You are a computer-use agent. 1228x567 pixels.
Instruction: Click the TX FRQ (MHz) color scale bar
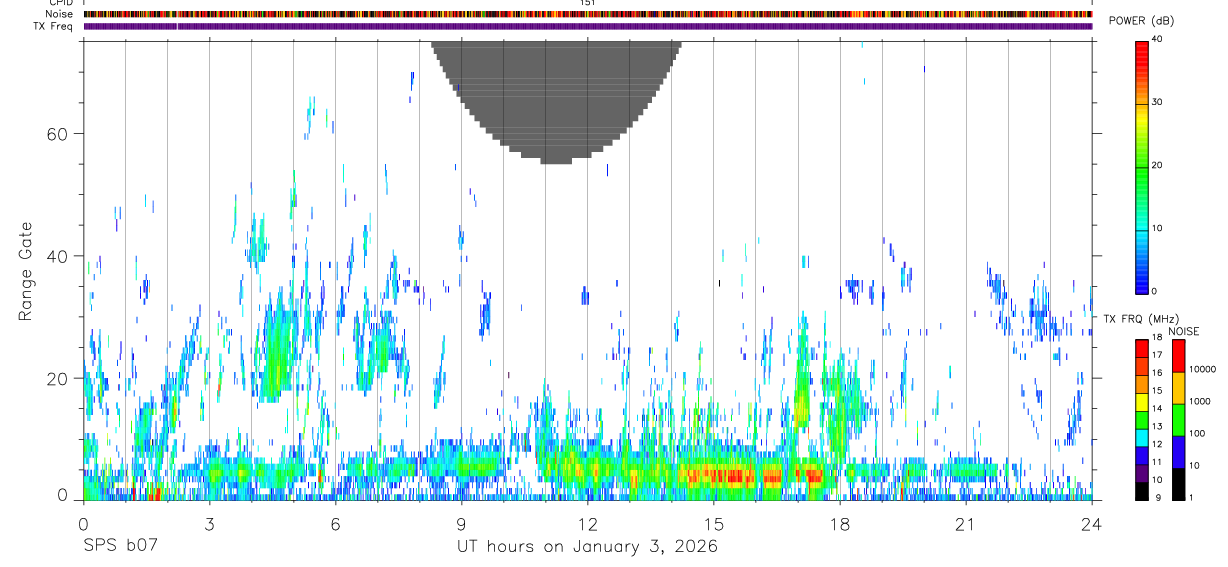pyautogui.click(x=1142, y=419)
